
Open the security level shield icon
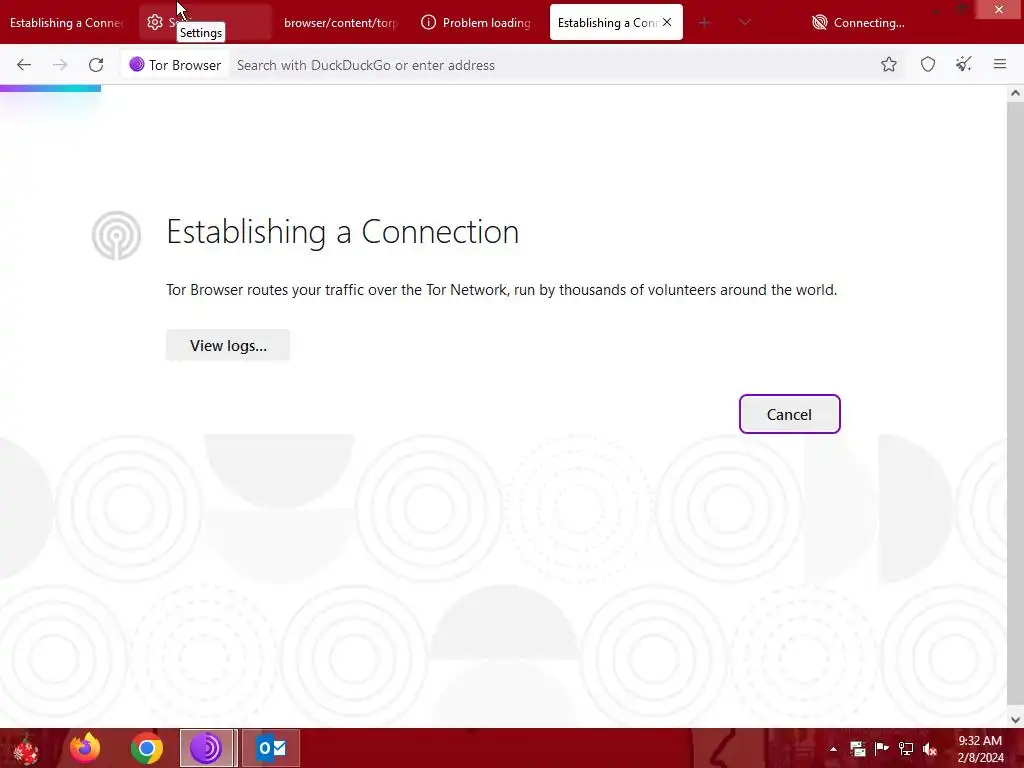[927, 65]
